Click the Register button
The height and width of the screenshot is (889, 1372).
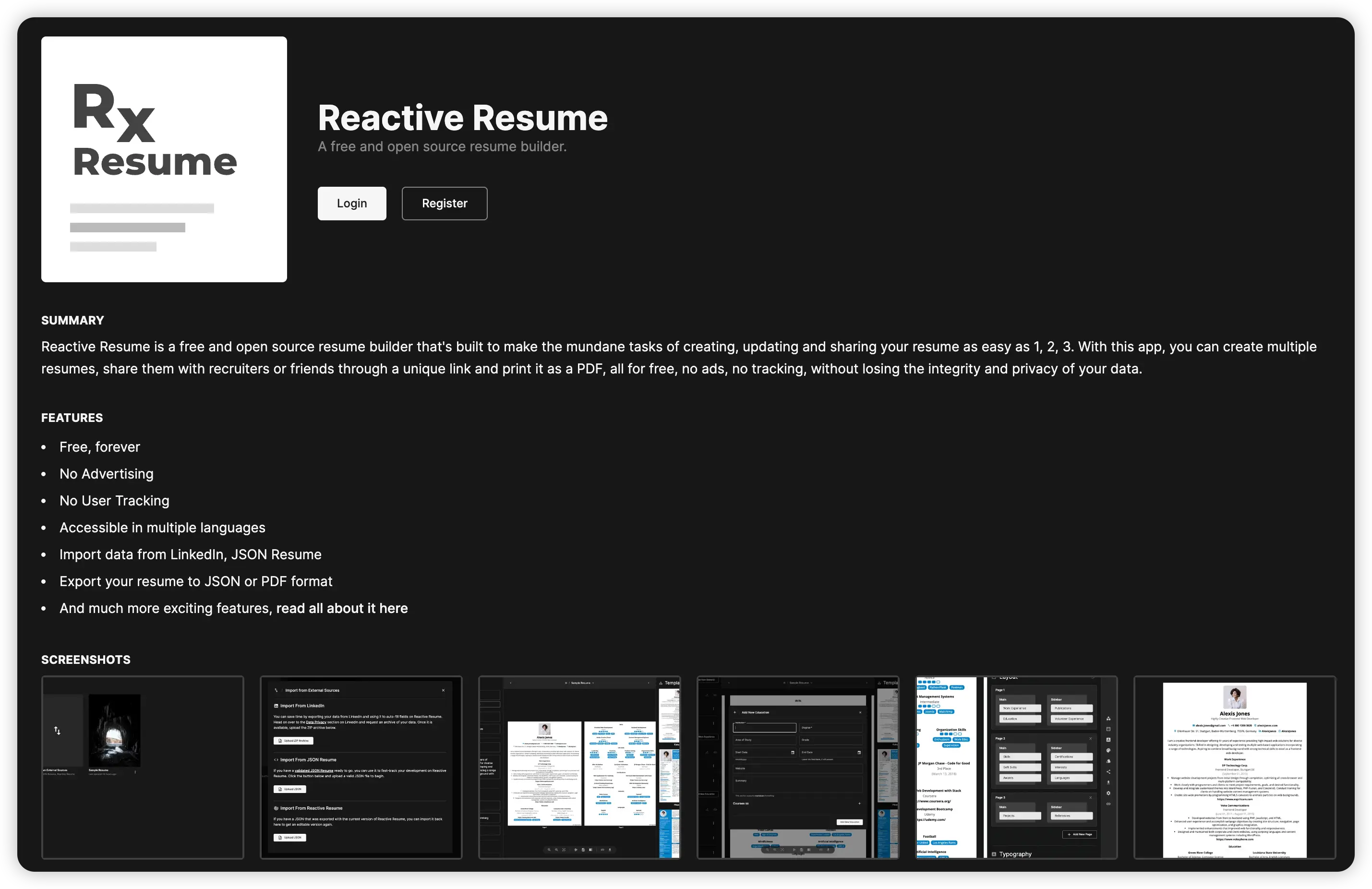pos(444,203)
